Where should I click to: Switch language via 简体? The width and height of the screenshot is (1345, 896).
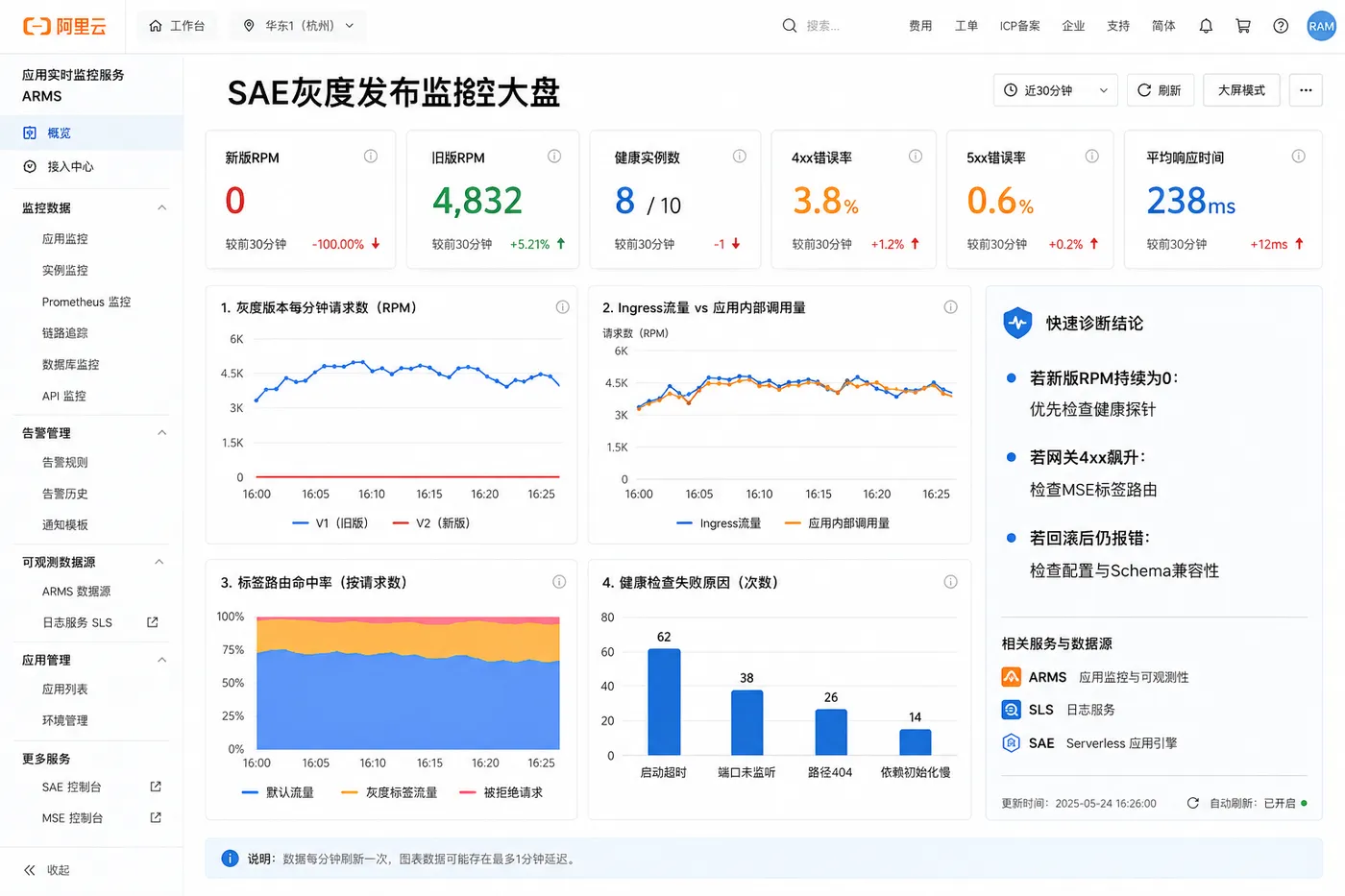coord(1163,26)
